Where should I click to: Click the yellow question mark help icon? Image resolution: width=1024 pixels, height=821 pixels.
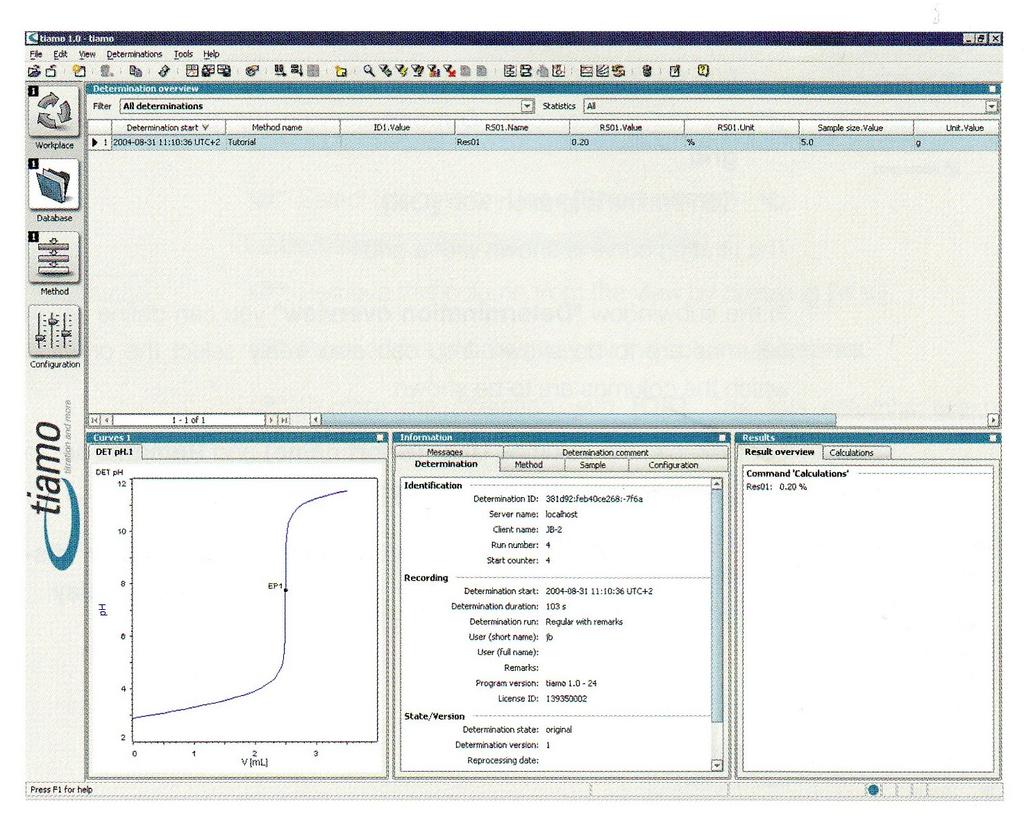[703, 71]
